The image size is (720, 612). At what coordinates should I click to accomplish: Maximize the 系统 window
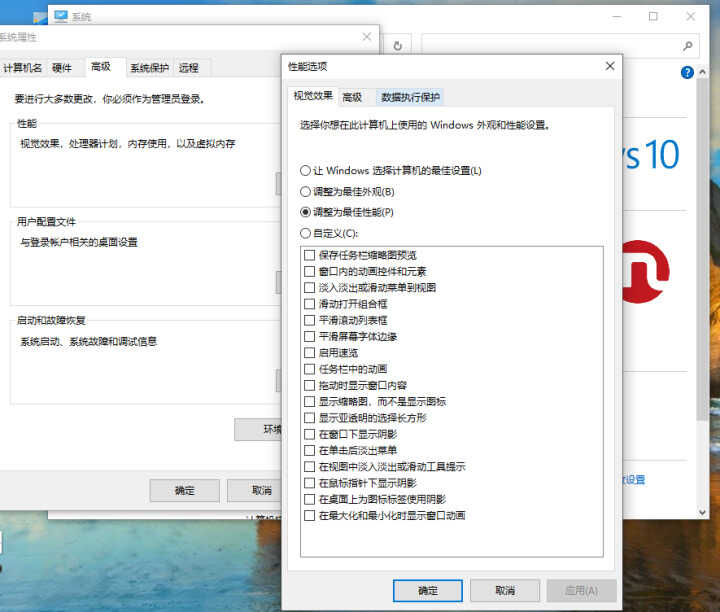pyautogui.click(x=653, y=17)
